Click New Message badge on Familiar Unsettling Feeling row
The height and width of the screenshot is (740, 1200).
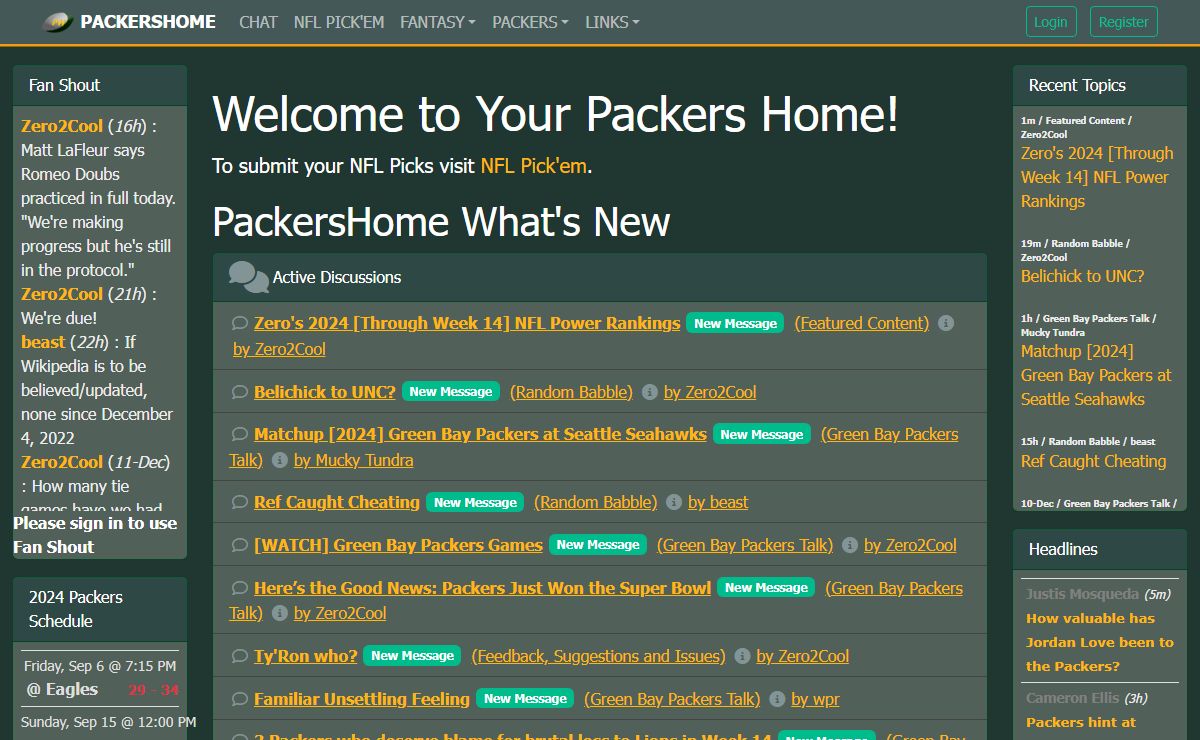525,699
